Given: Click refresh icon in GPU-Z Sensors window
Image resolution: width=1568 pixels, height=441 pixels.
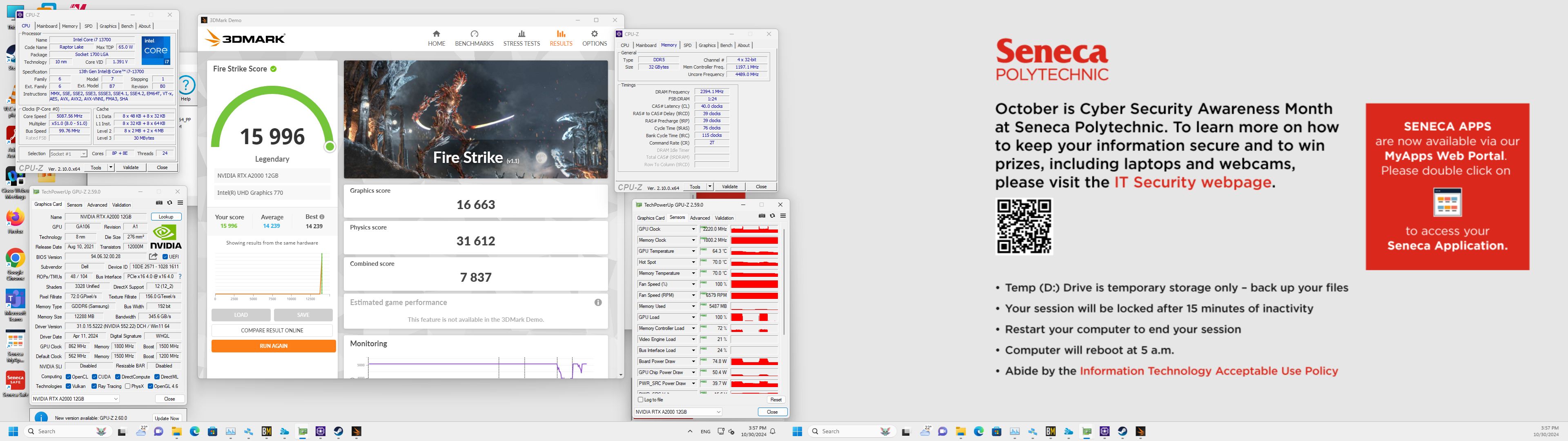Looking at the screenshot, I should pyautogui.click(x=773, y=216).
